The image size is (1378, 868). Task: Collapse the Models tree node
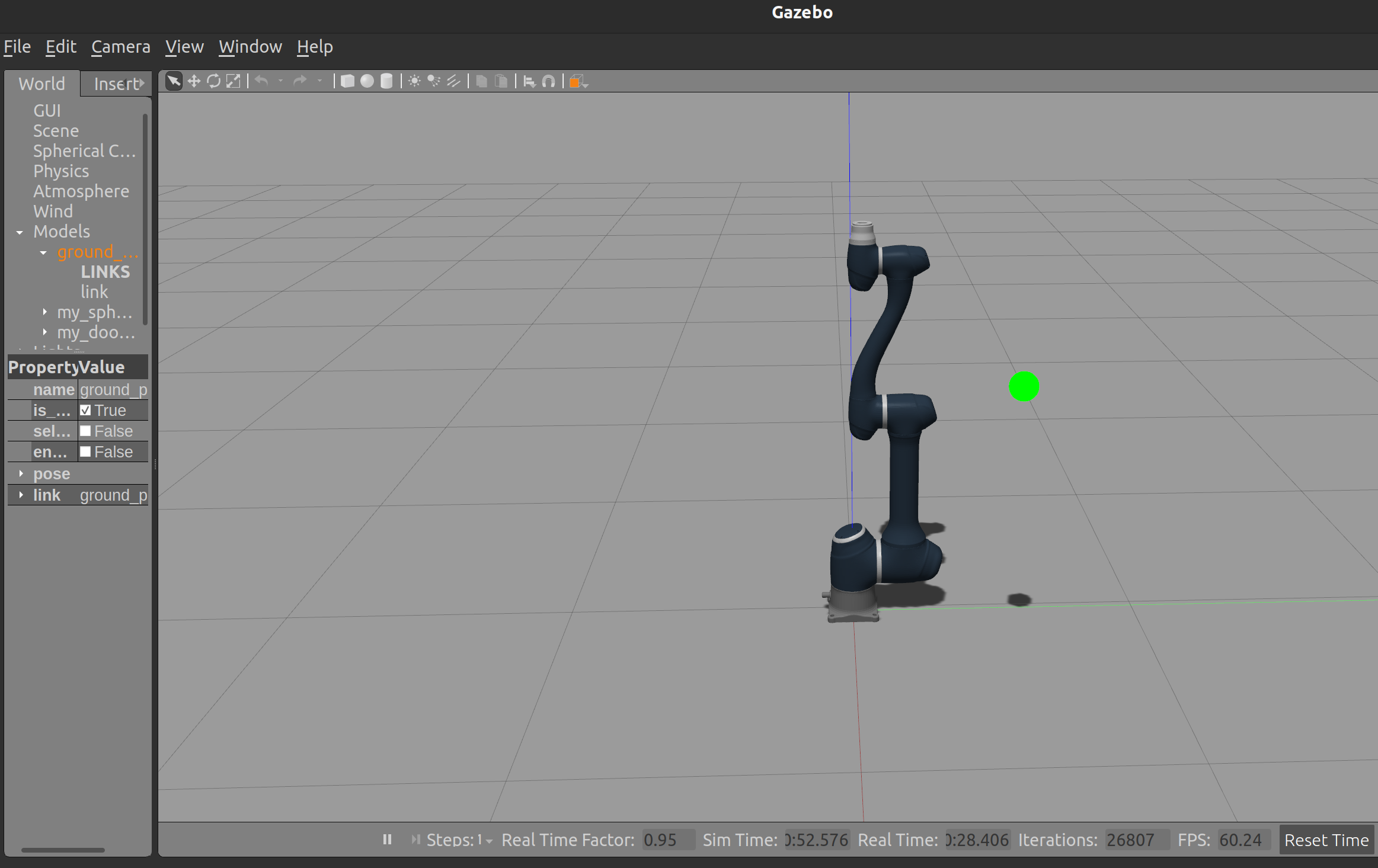[20, 232]
